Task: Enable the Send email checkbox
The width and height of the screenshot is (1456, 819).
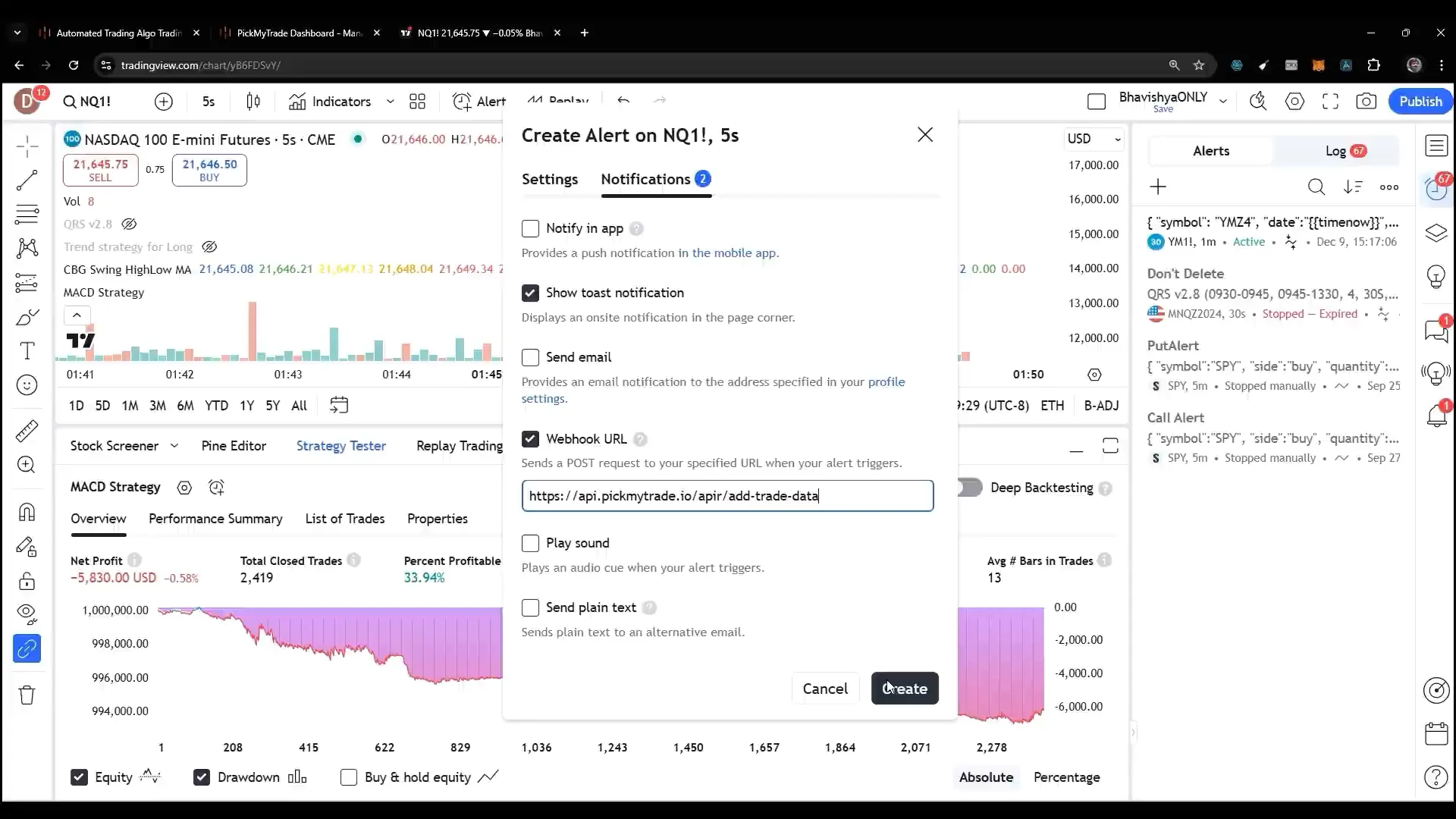Action: (530, 357)
